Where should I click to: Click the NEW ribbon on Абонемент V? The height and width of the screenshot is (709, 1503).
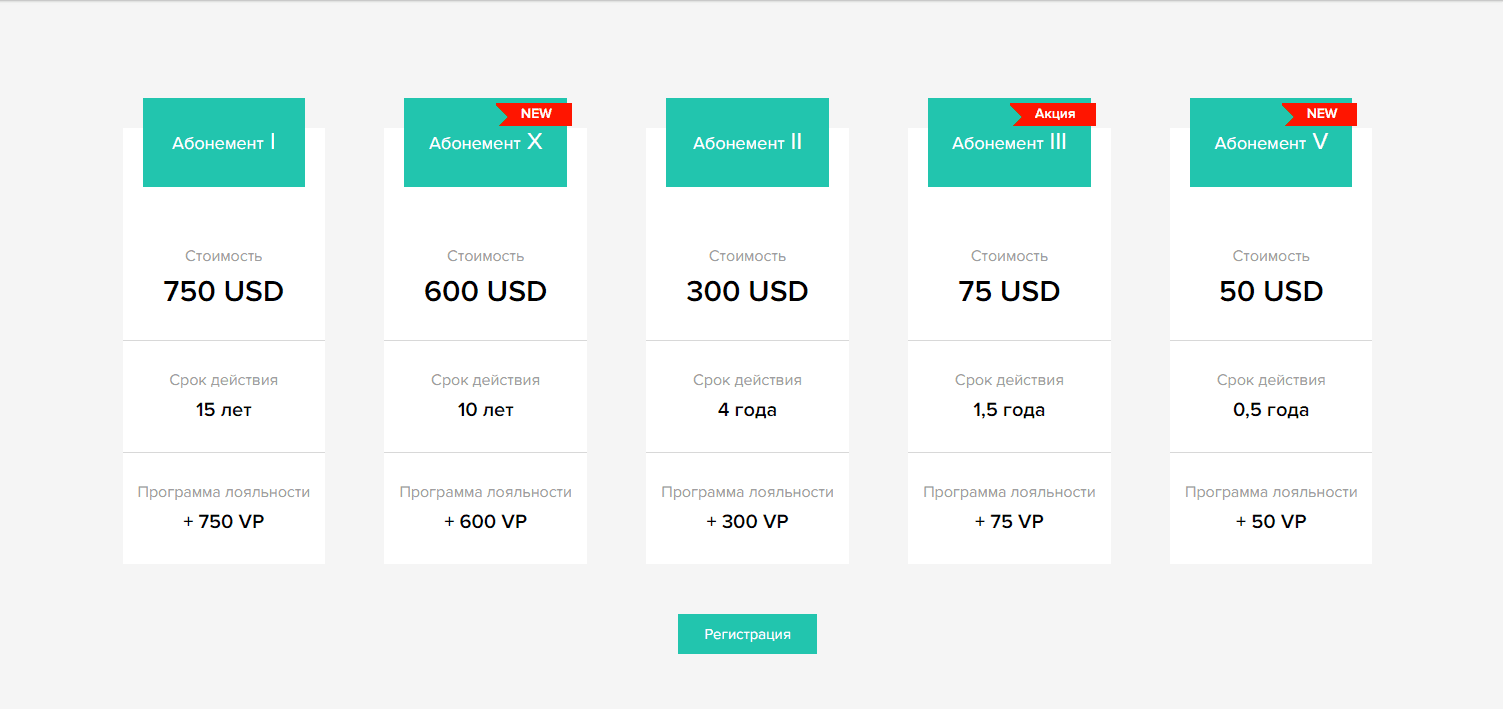(x=1321, y=114)
